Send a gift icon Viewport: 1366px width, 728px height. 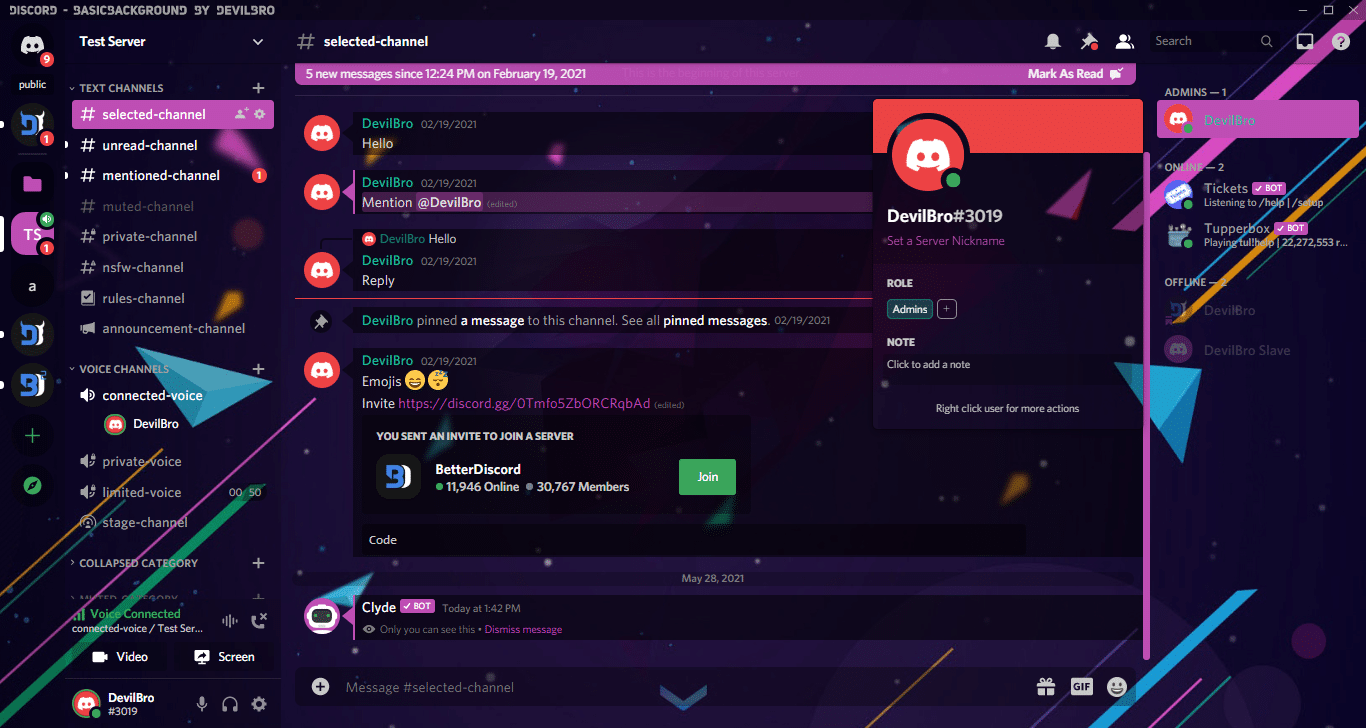1046,687
